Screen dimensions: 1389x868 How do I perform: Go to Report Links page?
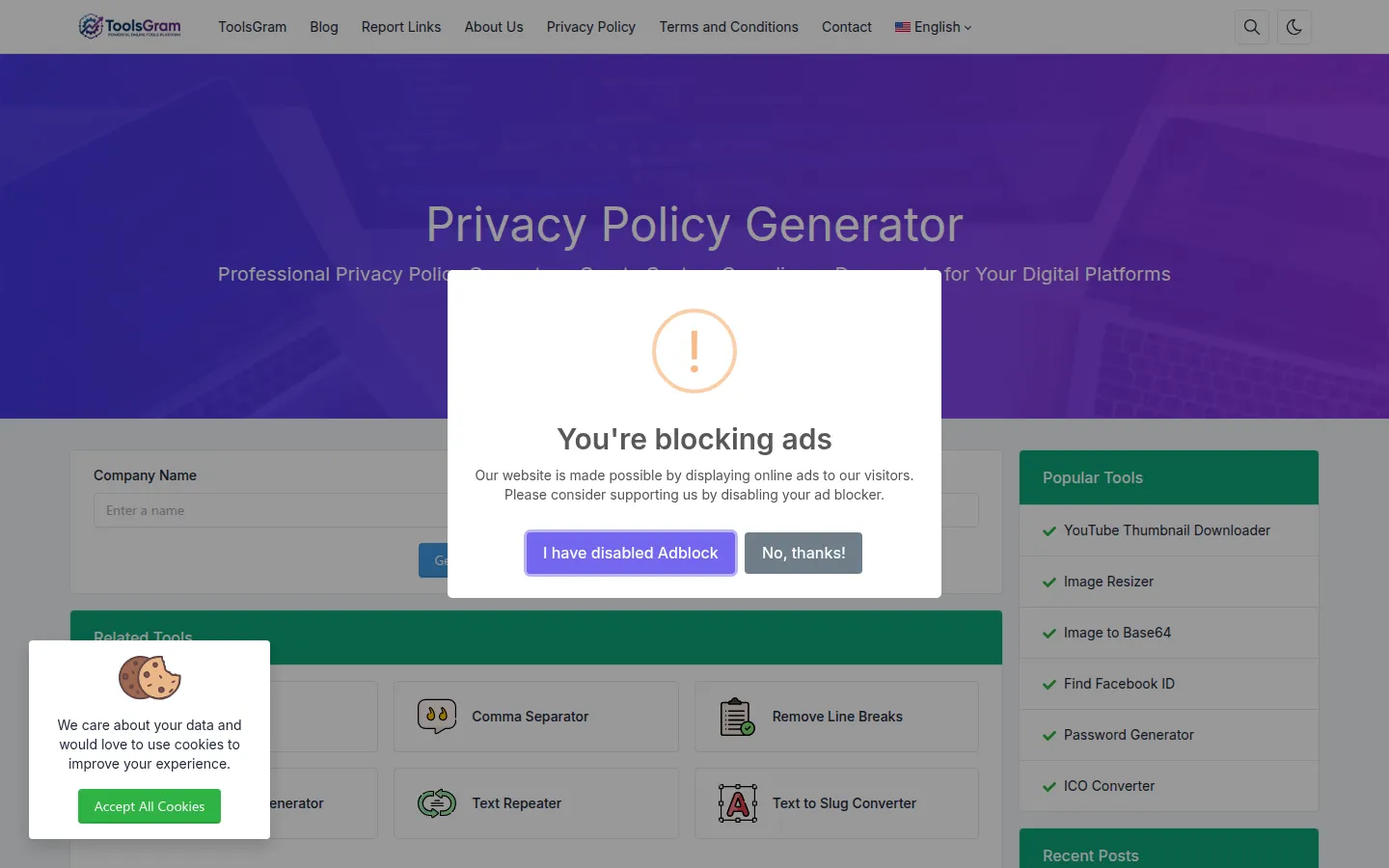point(401,27)
